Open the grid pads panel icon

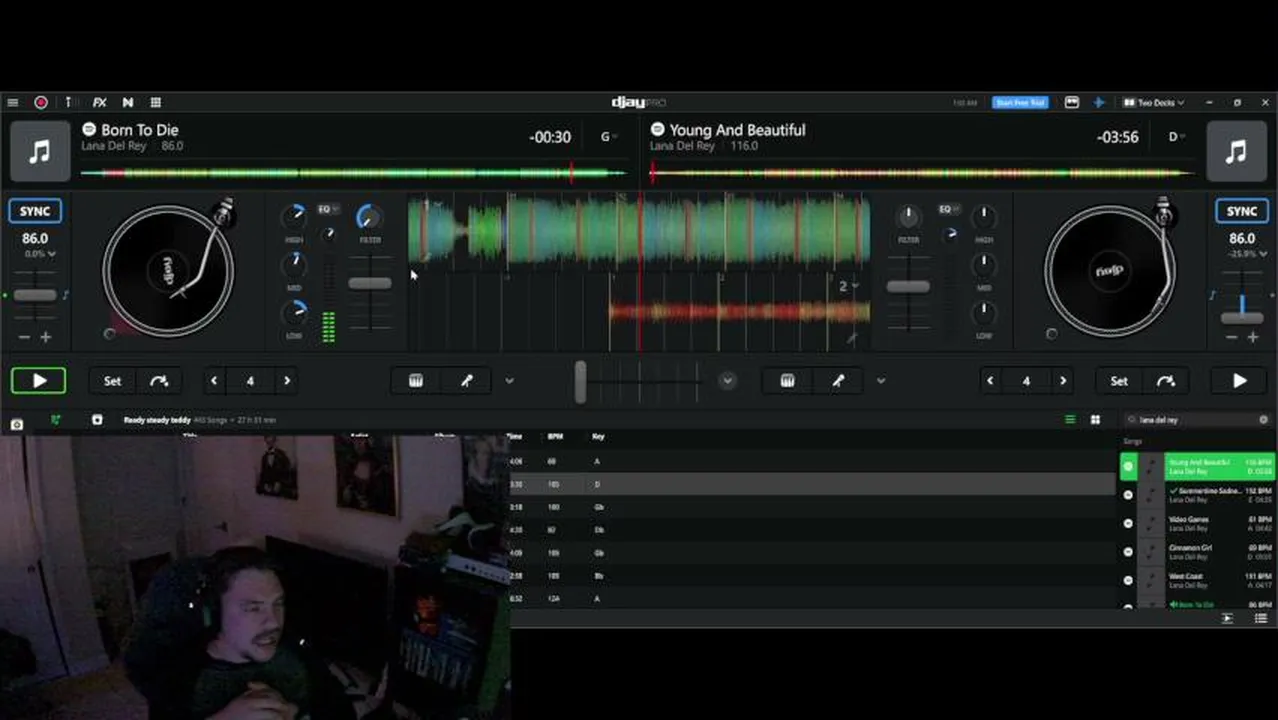point(156,102)
